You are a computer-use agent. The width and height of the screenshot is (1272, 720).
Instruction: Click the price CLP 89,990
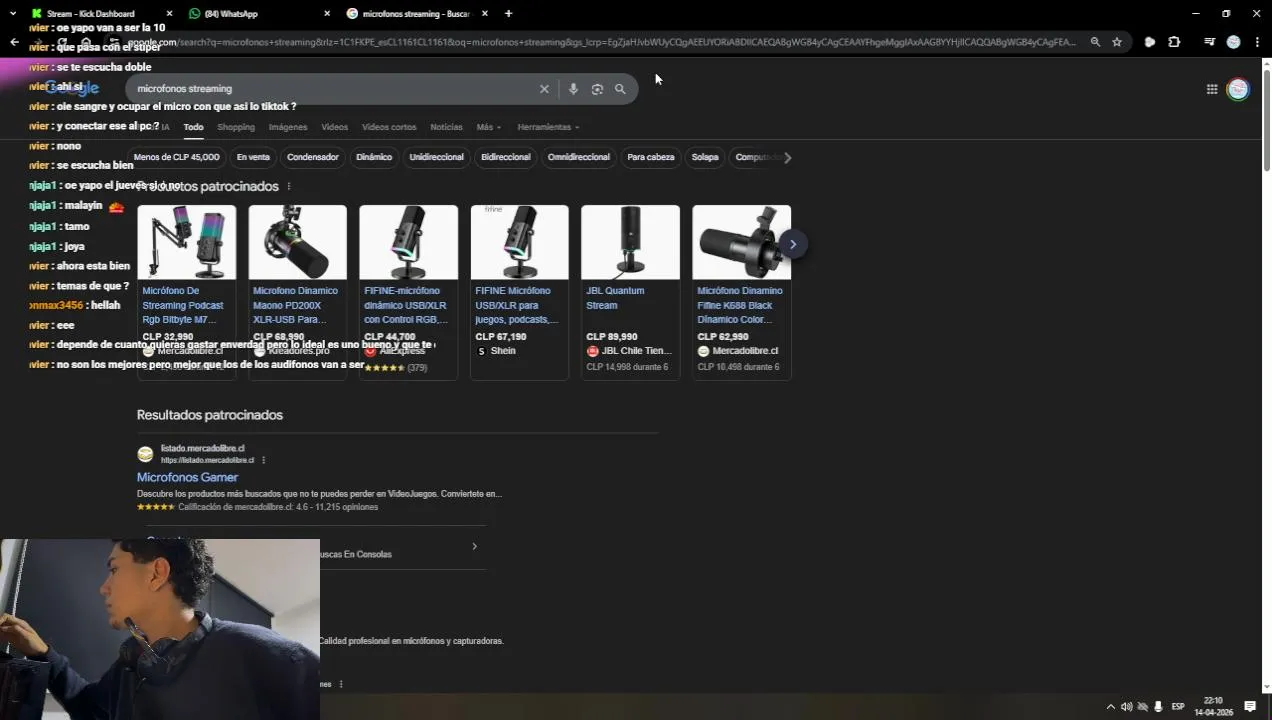[x=611, y=337]
